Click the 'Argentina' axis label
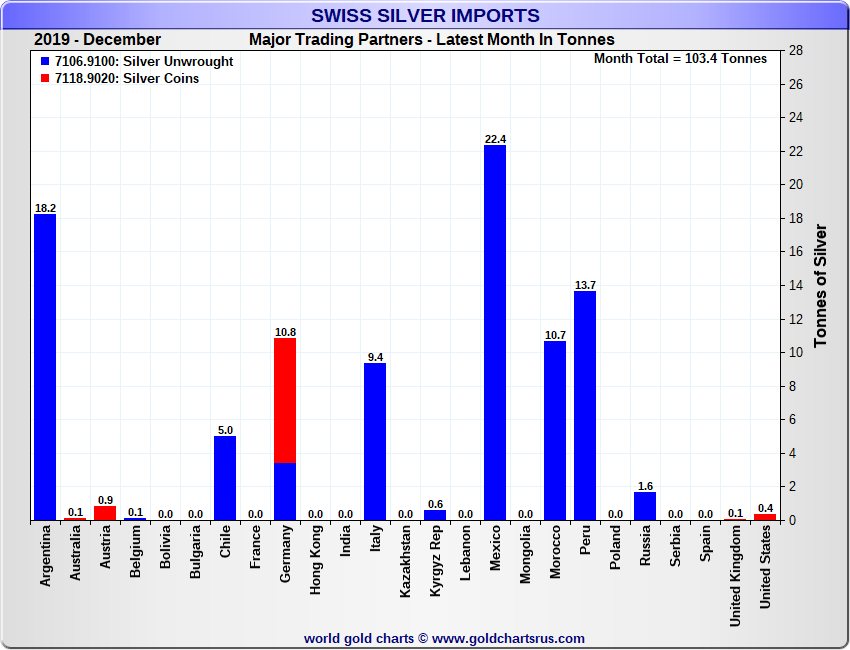The height and width of the screenshot is (650, 850). (x=46, y=556)
